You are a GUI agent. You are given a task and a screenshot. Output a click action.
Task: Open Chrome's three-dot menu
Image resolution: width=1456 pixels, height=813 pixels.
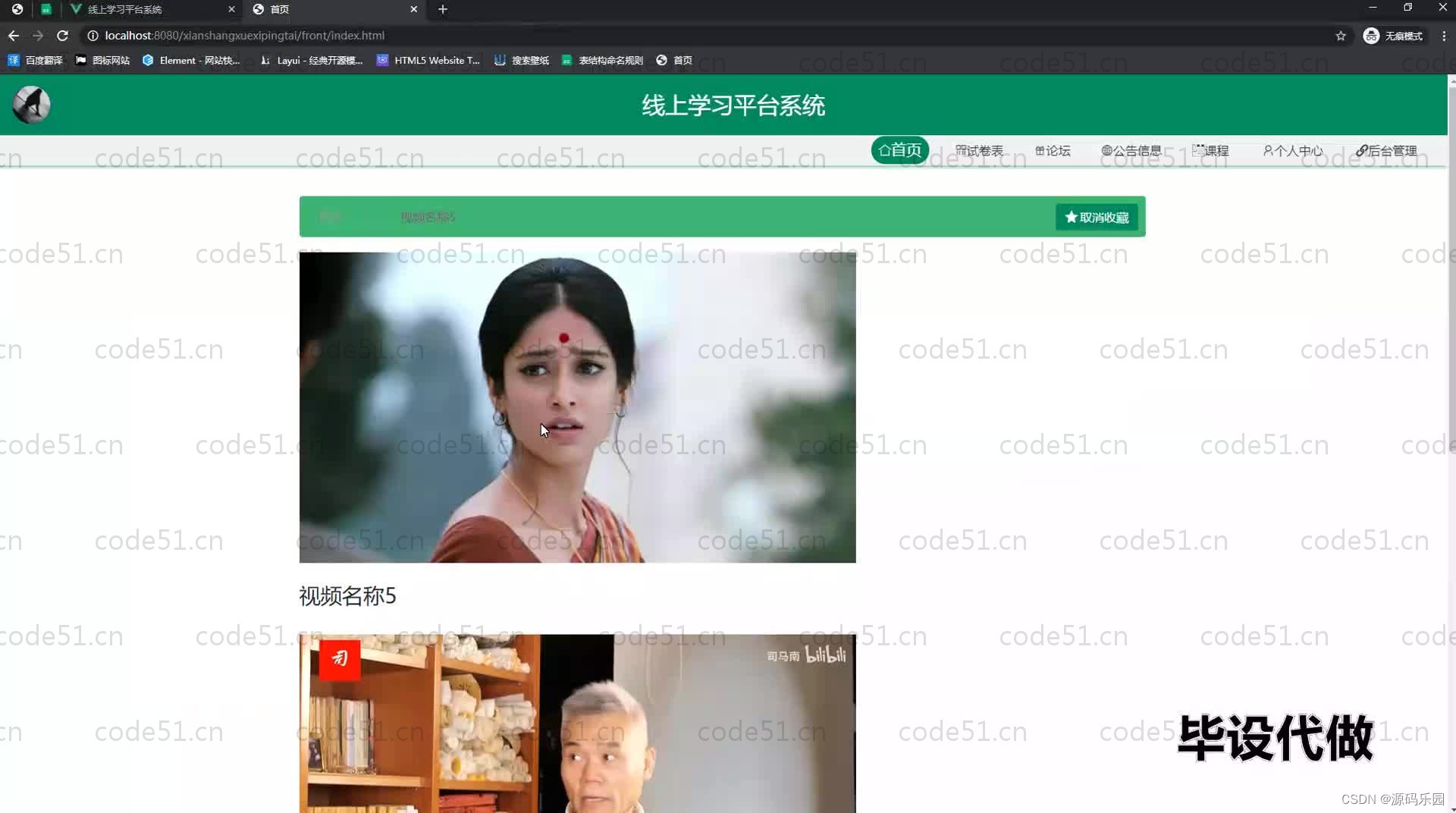(x=1445, y=36)
